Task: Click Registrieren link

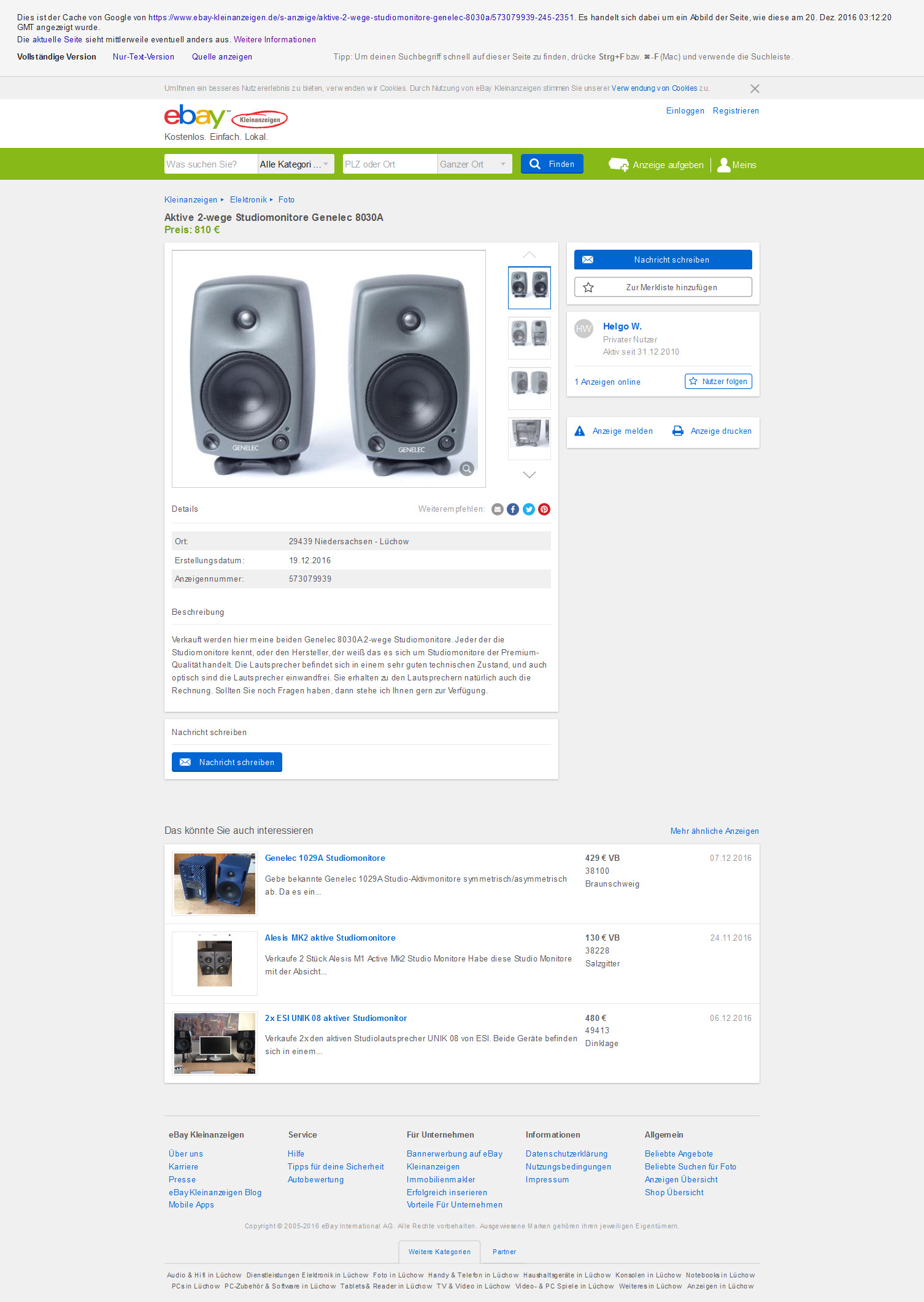Action: [x=736, y=110]
